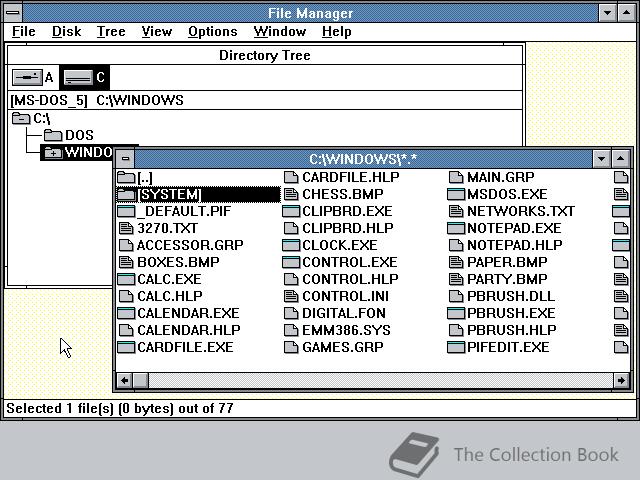
Task: Click the CALC.EXE program icon
Action: pyautogui.click(x=126, y=279)
